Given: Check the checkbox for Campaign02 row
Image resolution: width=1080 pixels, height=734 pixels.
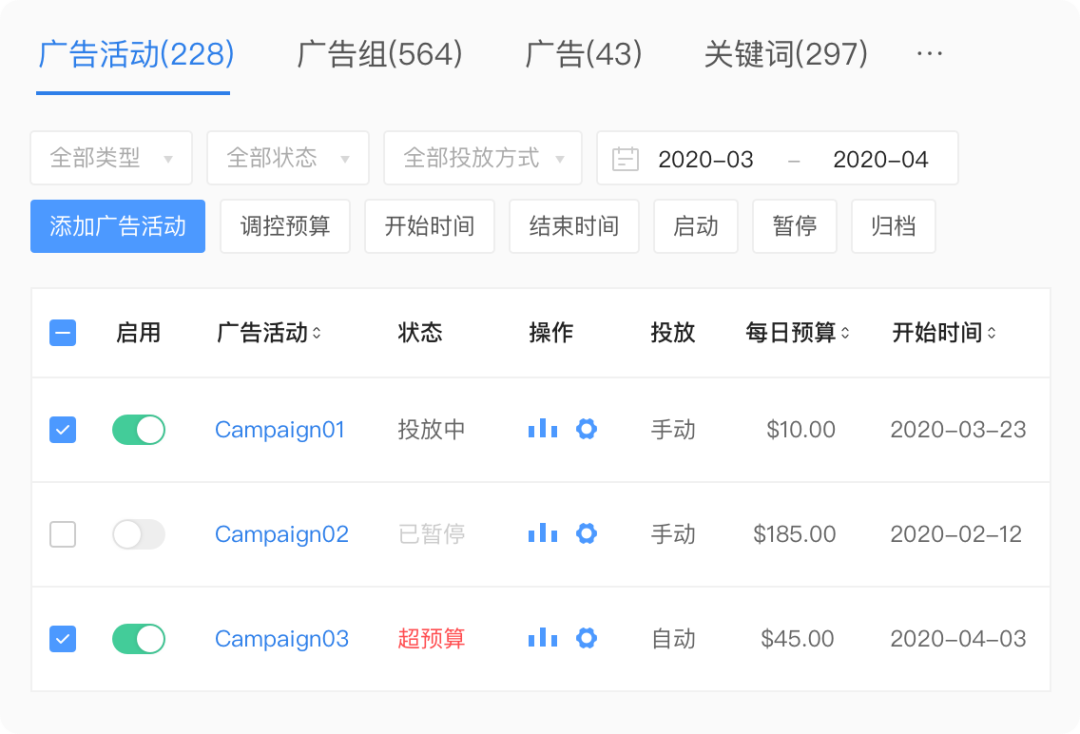Looking at the screenshot, I should tap(62, 534).
